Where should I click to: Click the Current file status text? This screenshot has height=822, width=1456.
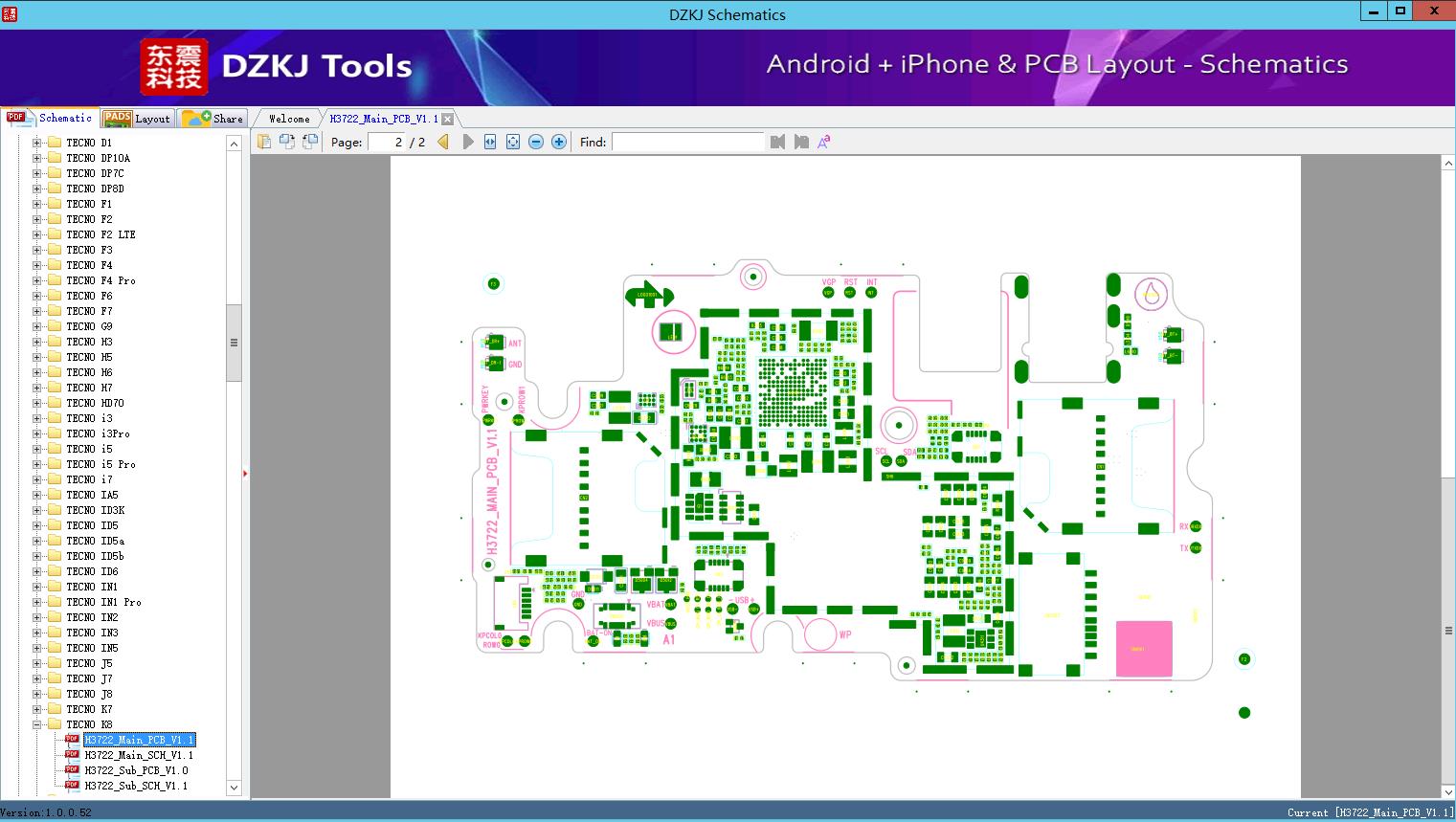[1371, 813]
